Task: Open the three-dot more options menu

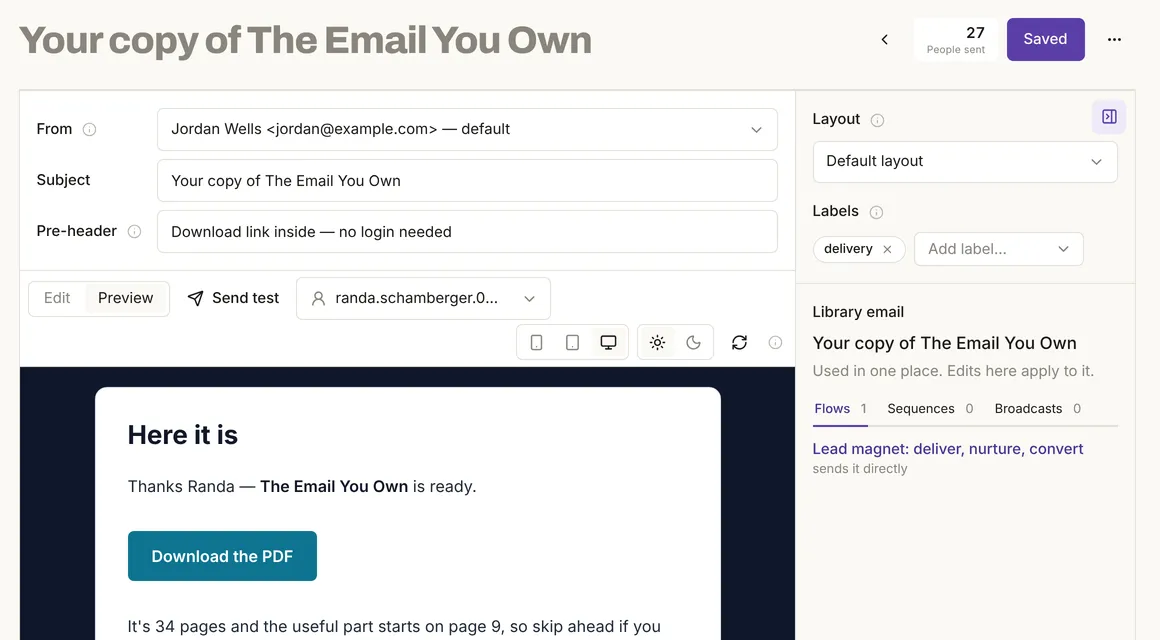Action: click(x=1114, y=39)
